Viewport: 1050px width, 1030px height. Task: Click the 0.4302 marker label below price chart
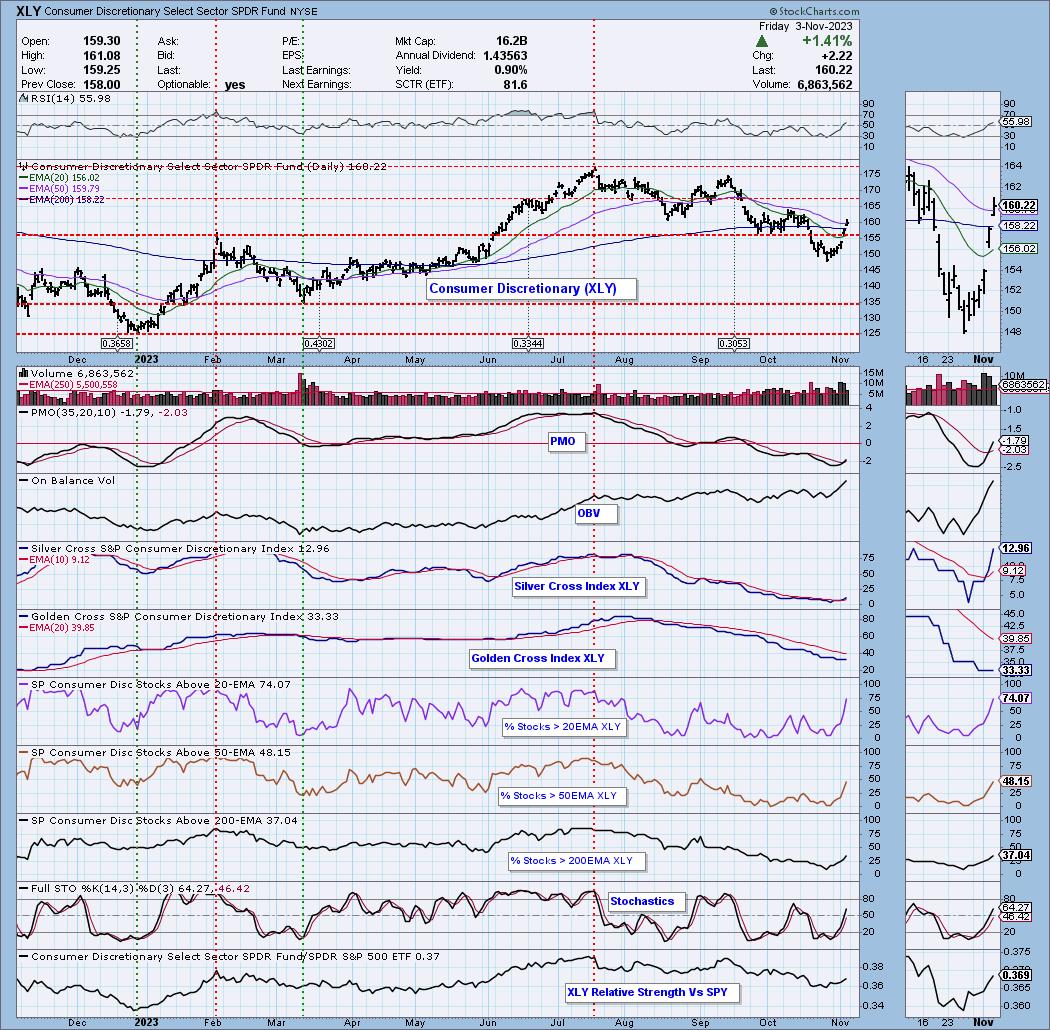319,344
